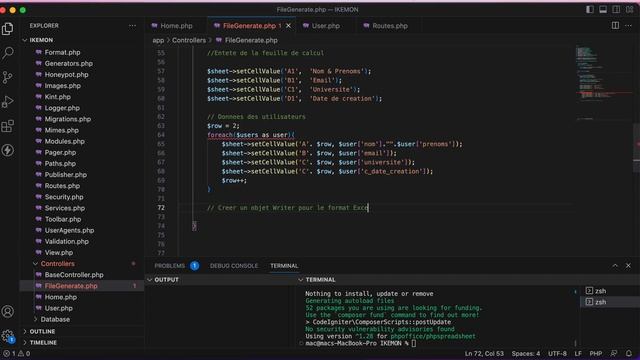Click the terminal prompt input line
The width and height of the screenshot is (640, 360).
point(361,343)
